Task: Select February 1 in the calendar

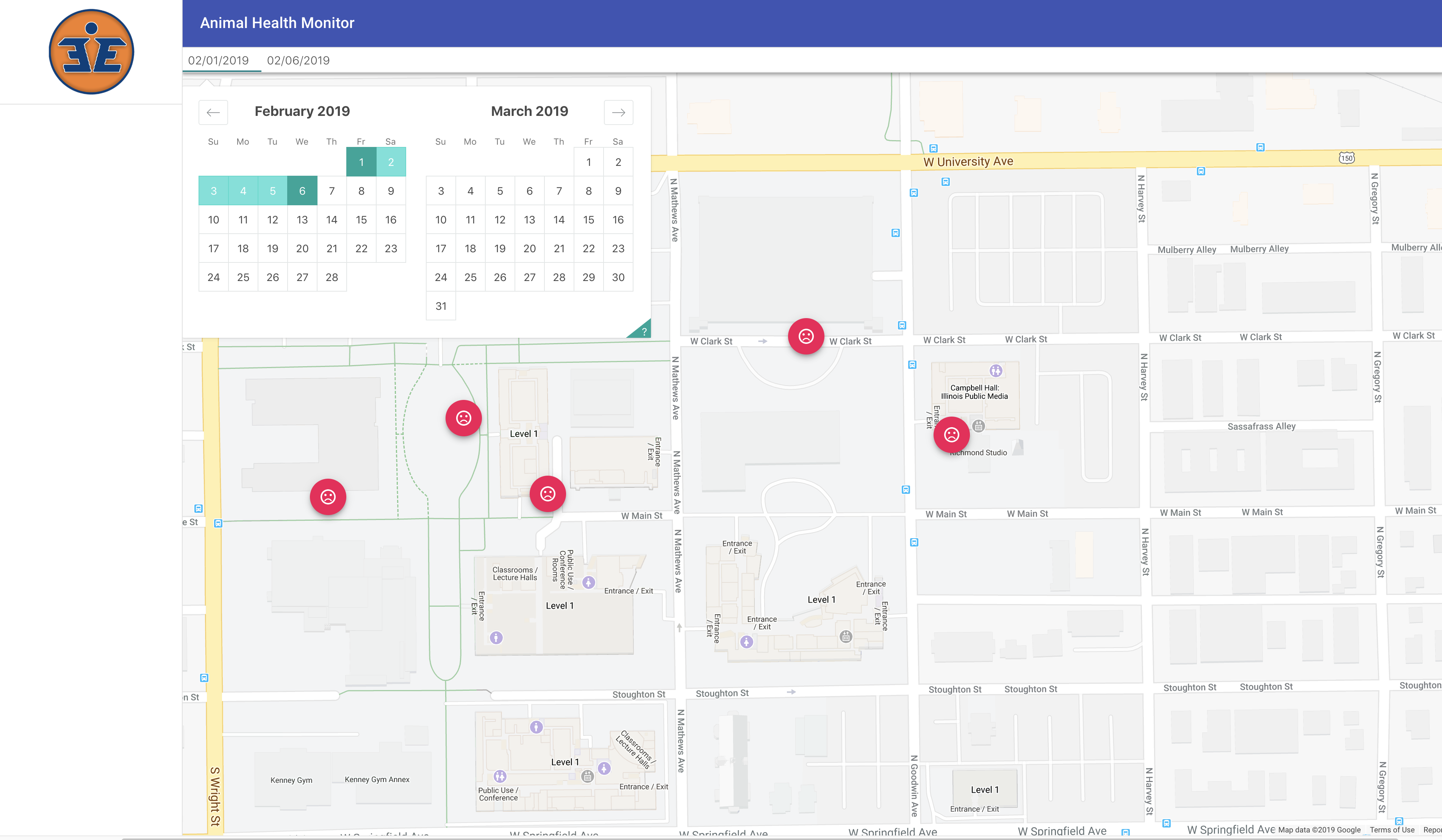Action: point(361,162)
